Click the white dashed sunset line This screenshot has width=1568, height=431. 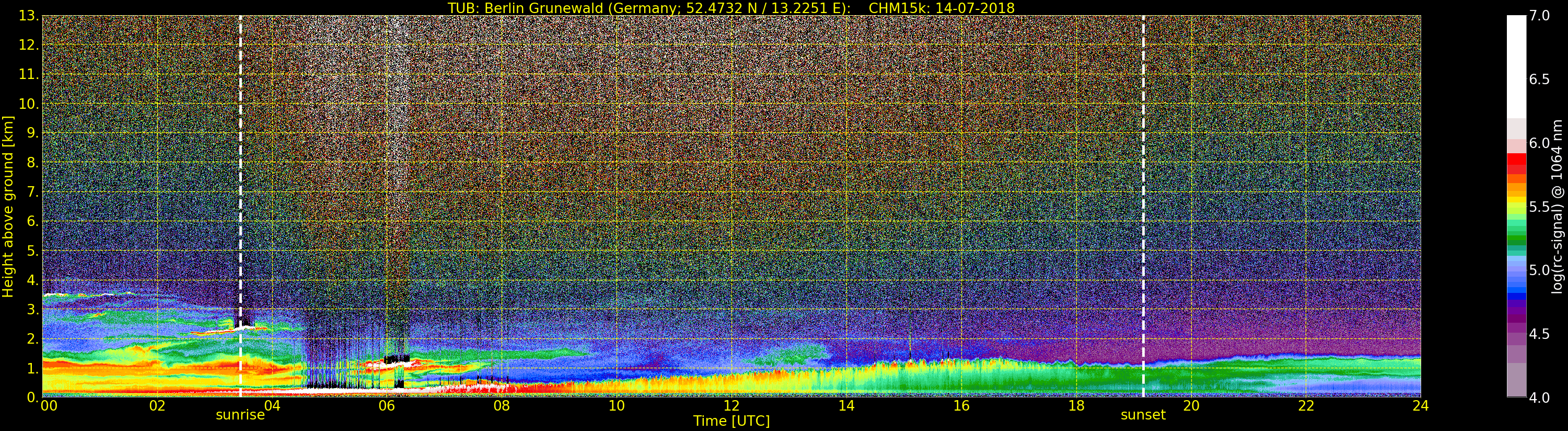click(1144, 206)
